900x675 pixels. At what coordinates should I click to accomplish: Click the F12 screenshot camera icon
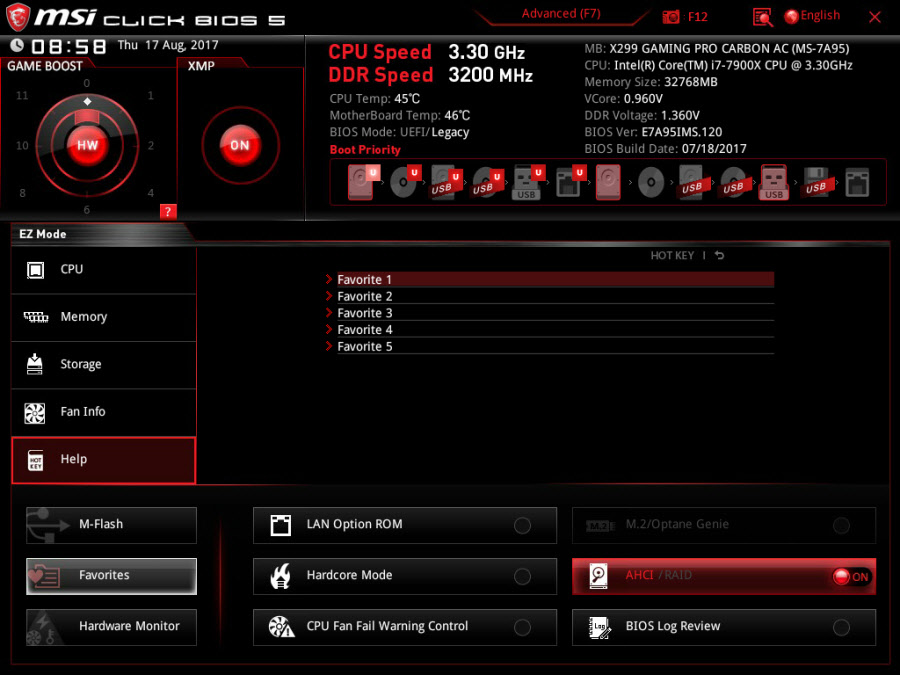(x=671, y=17)
